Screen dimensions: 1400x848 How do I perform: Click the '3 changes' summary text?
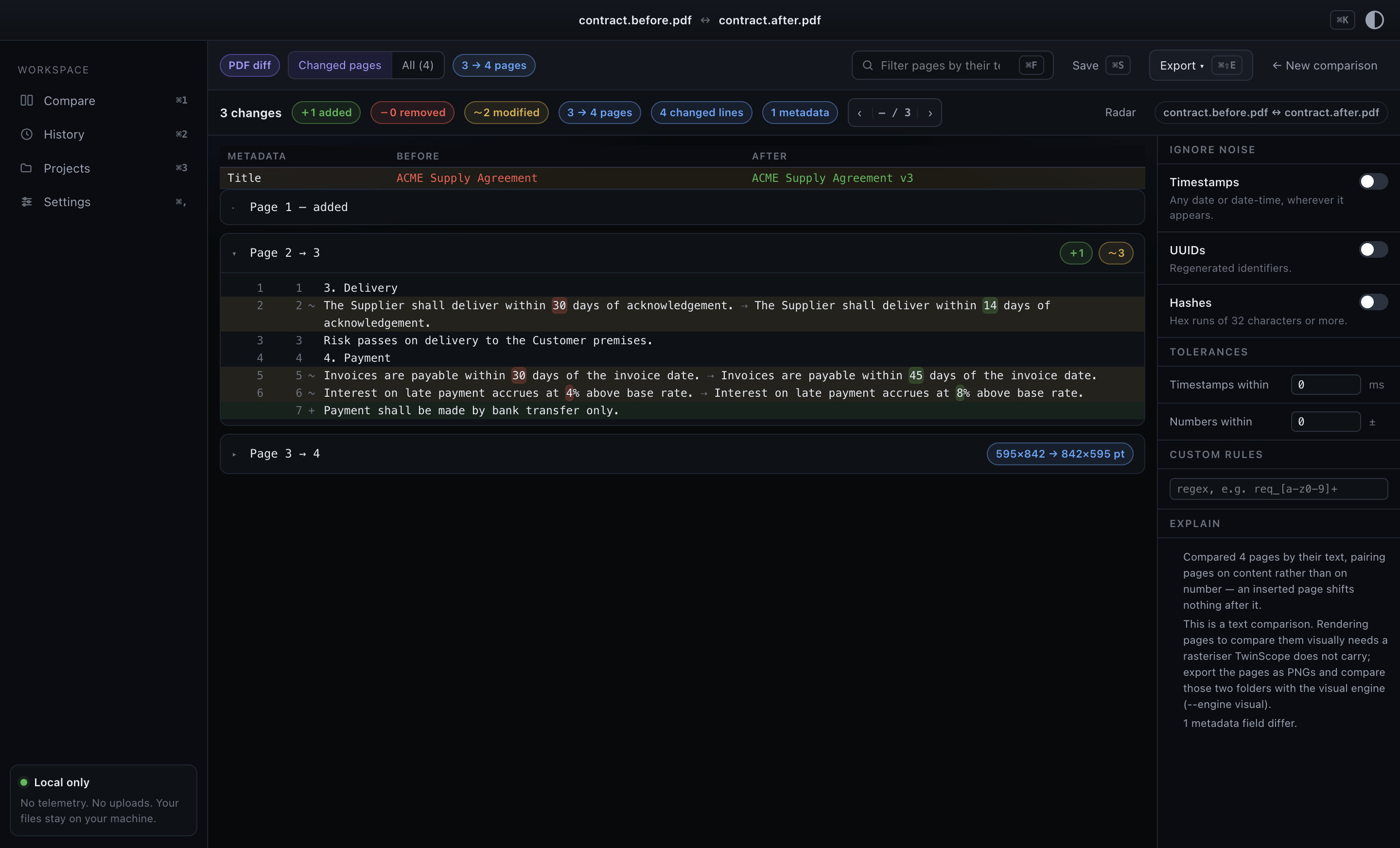(250, 112)
